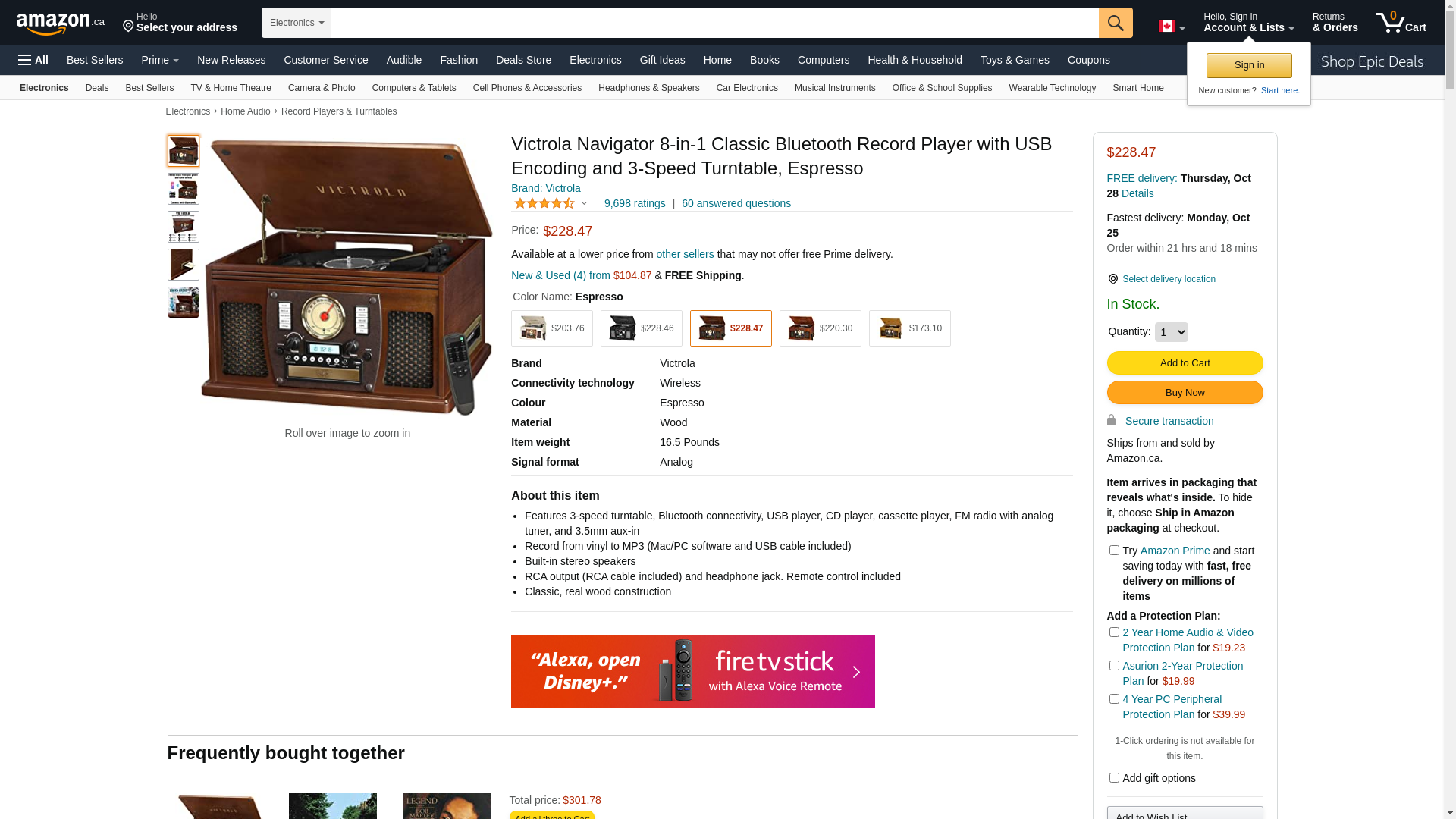This screenshot has width=1456, height=819.
Task: Click the Select your address location icon
Action: (128, 27)
